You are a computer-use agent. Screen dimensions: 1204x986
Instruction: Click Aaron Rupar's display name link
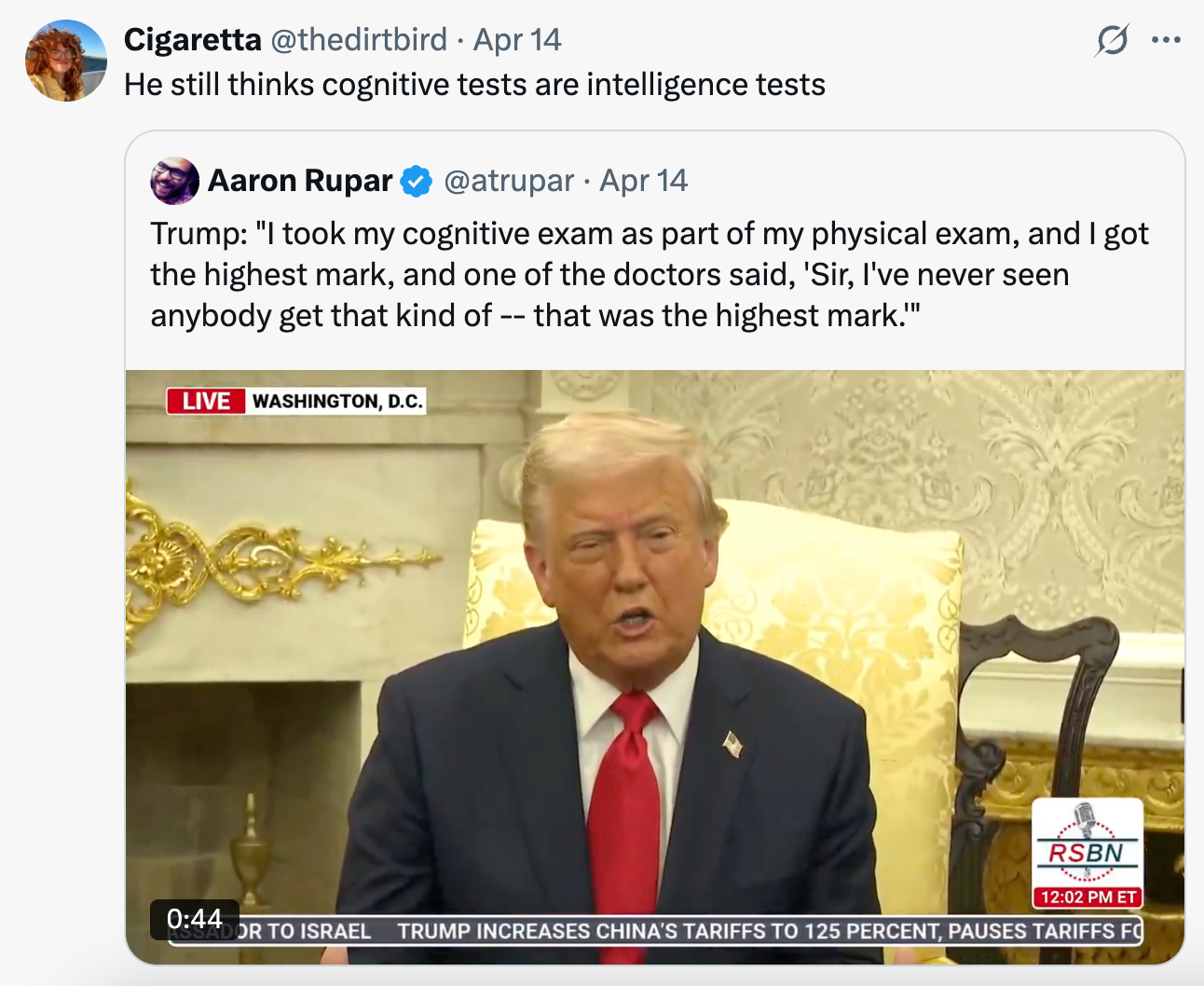click(299, 180)
